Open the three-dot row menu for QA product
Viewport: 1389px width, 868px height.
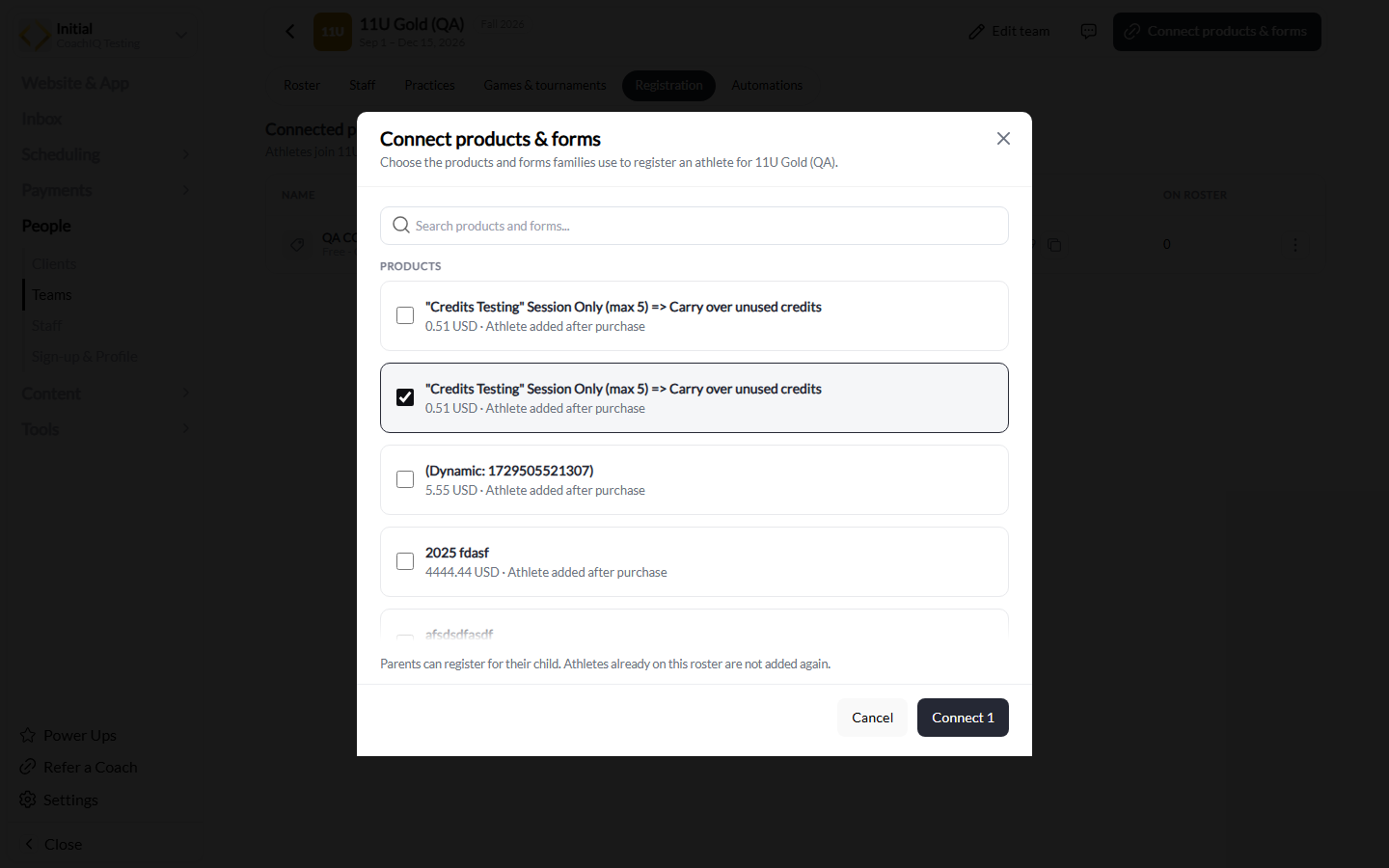(x=1294, y=245)
